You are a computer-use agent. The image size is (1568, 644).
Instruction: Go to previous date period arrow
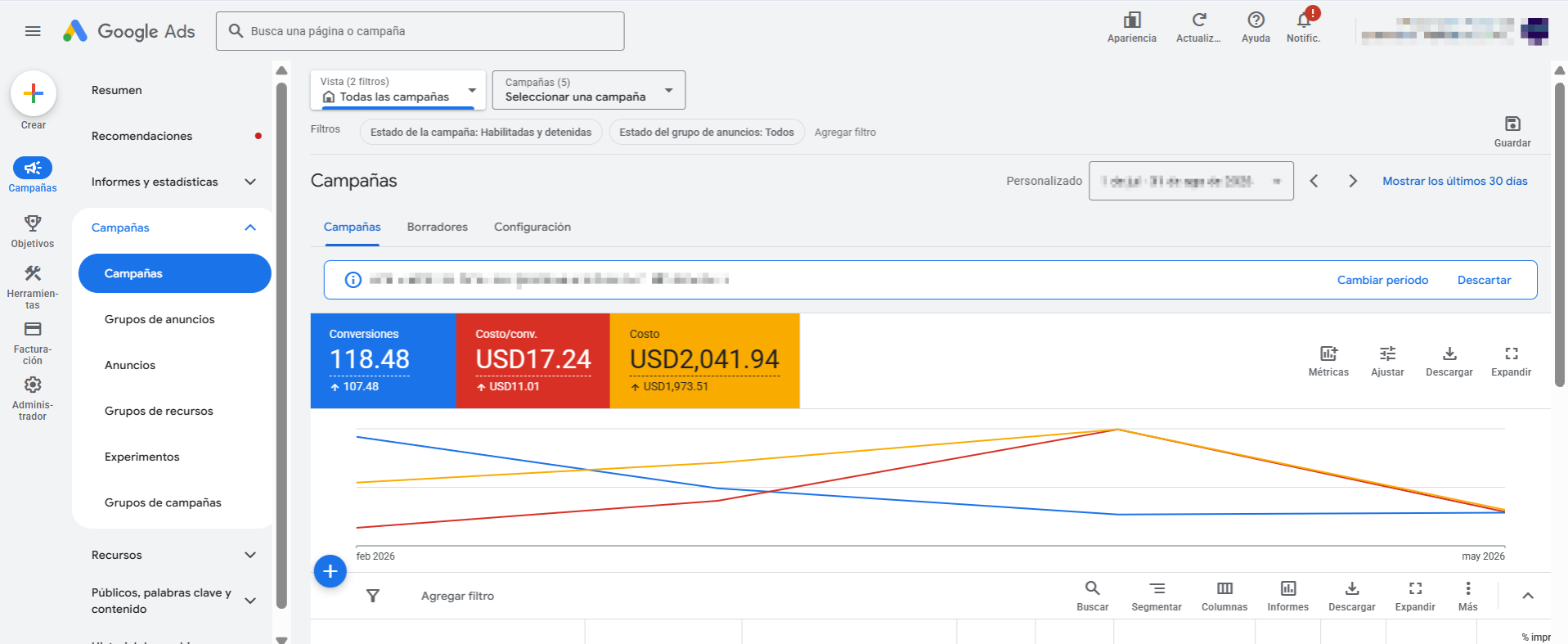pos(1314,181)
